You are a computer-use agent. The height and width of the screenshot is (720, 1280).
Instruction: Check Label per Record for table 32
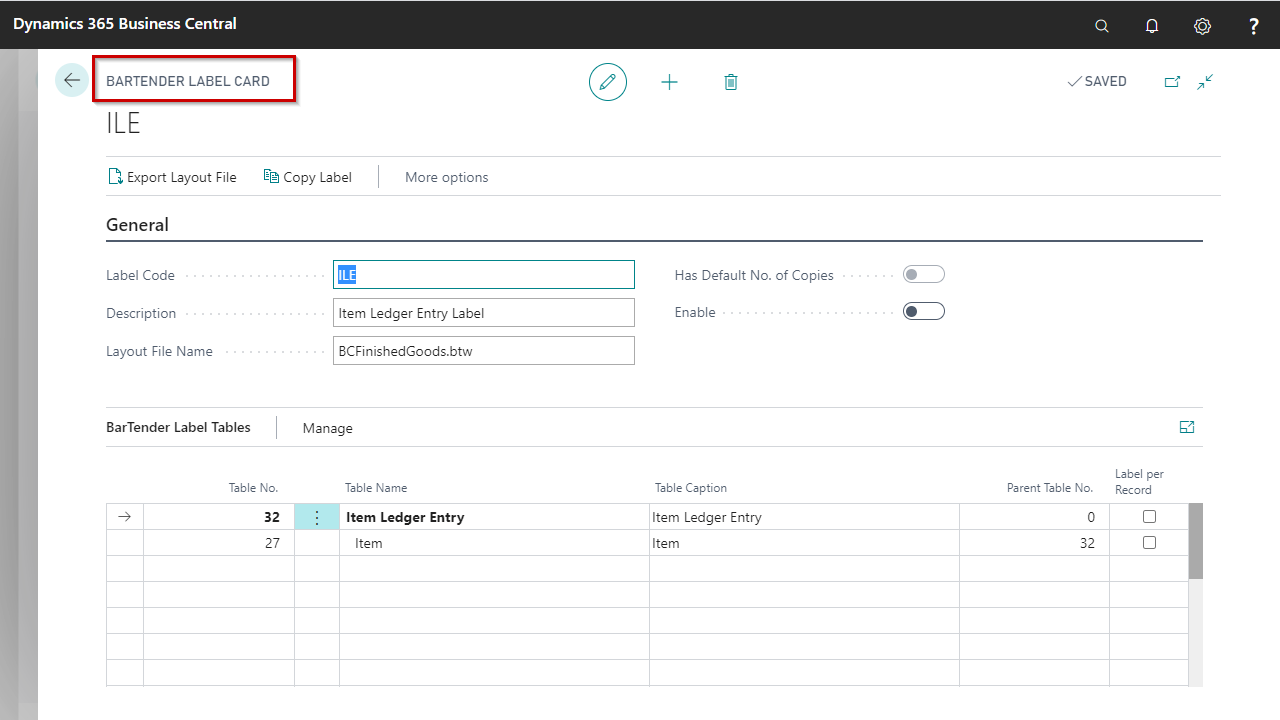click(1149, 517)
